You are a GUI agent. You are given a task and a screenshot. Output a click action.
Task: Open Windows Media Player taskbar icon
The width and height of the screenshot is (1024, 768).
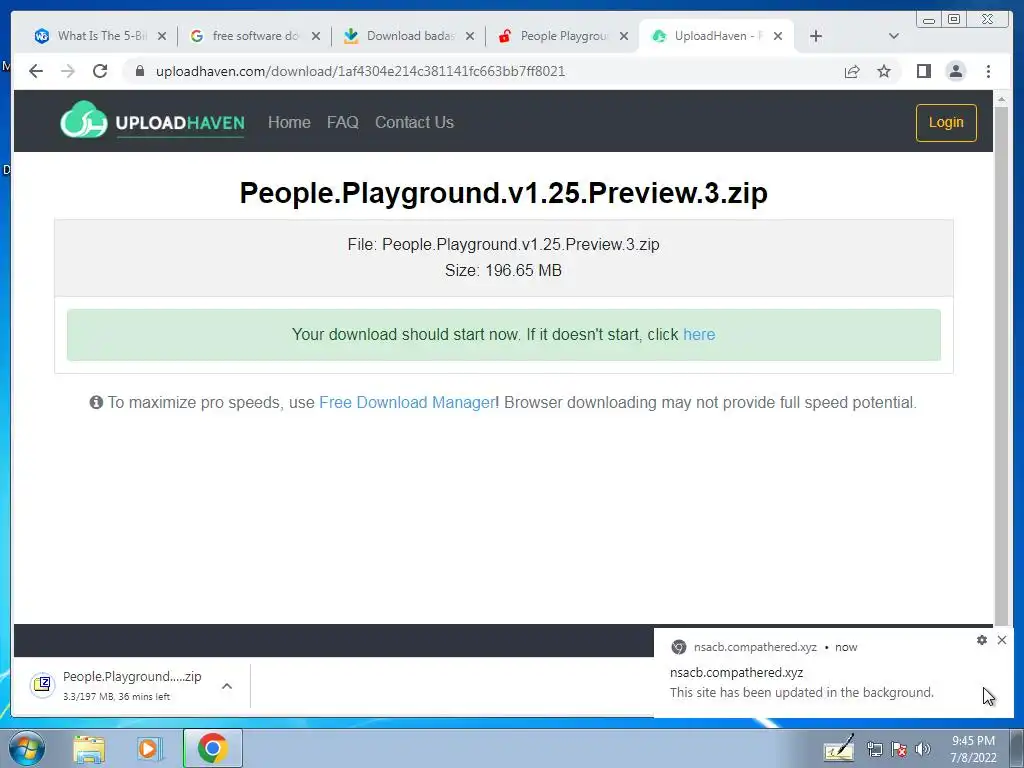(x=150, y=748)
